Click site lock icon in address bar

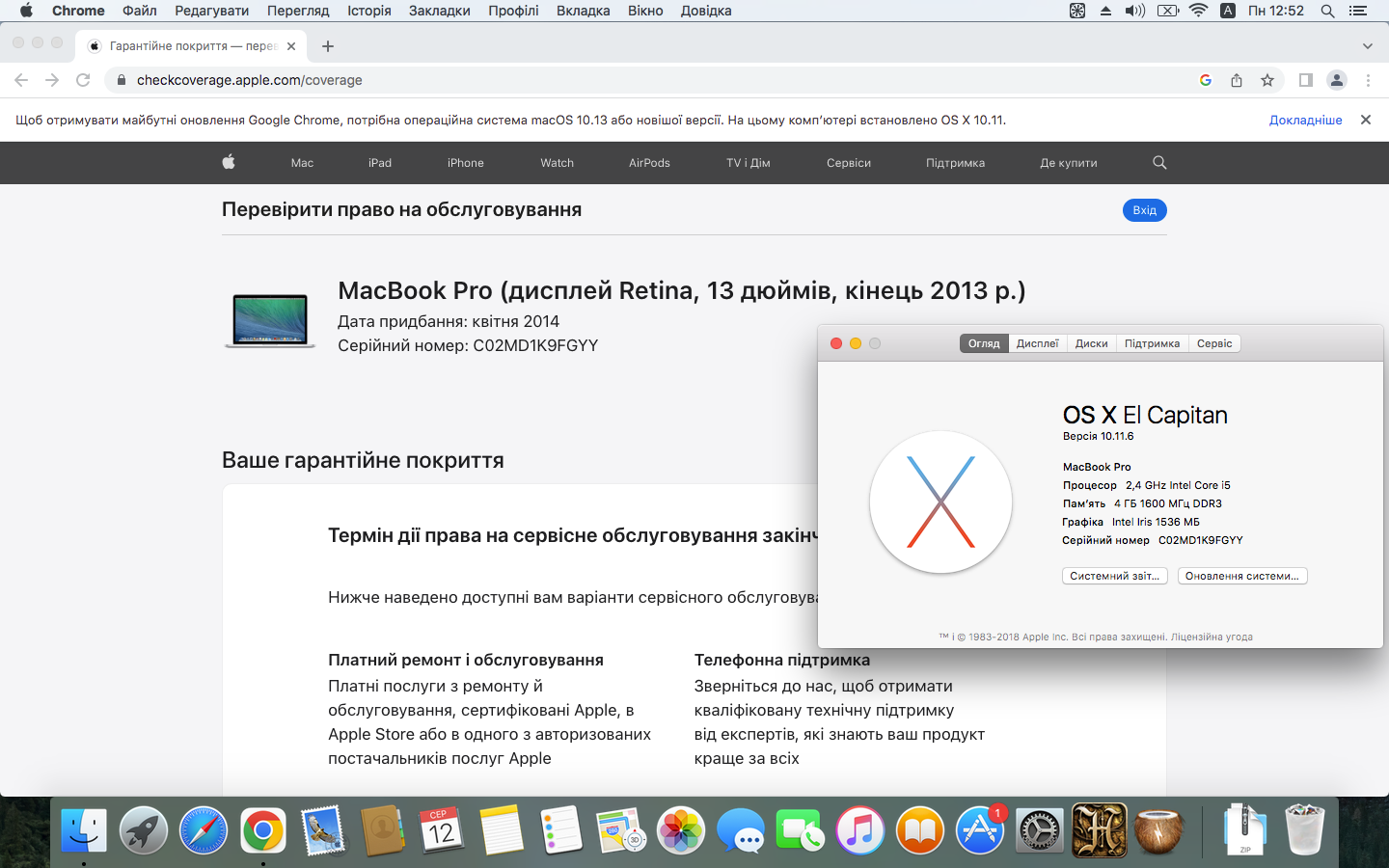[x=121, y=80]
